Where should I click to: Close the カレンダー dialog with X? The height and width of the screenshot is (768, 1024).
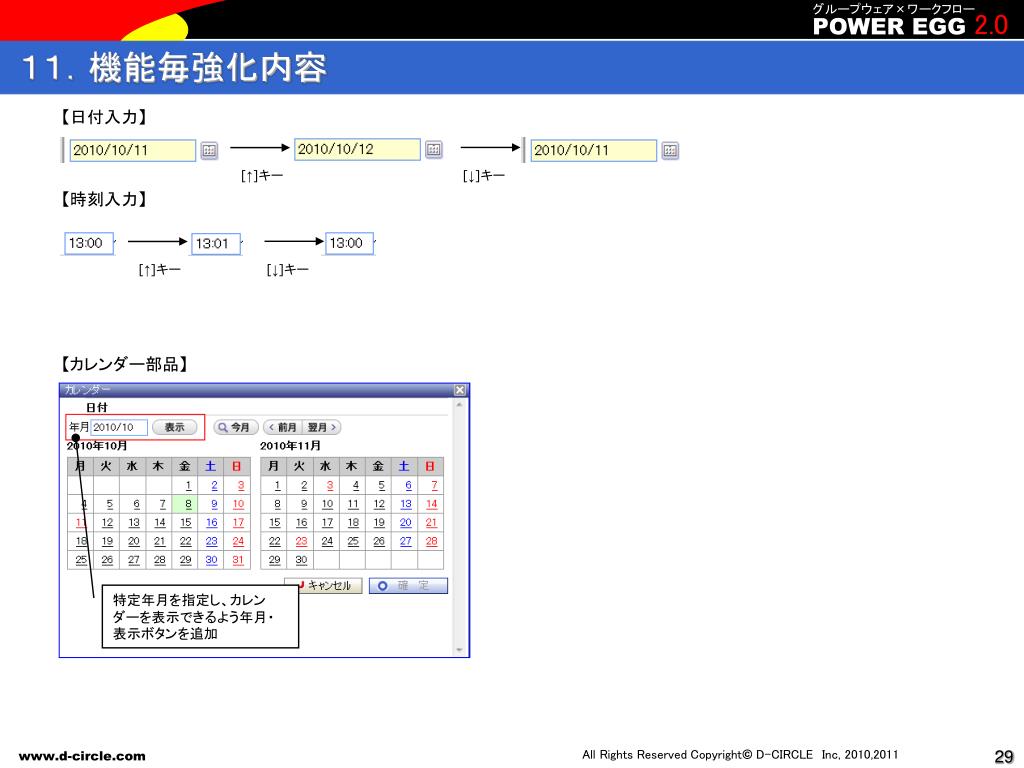point(460,390)
